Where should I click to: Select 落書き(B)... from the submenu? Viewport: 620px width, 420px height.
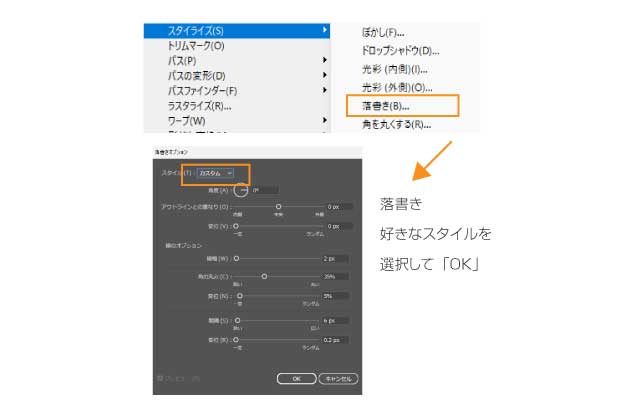coord(385,104)
